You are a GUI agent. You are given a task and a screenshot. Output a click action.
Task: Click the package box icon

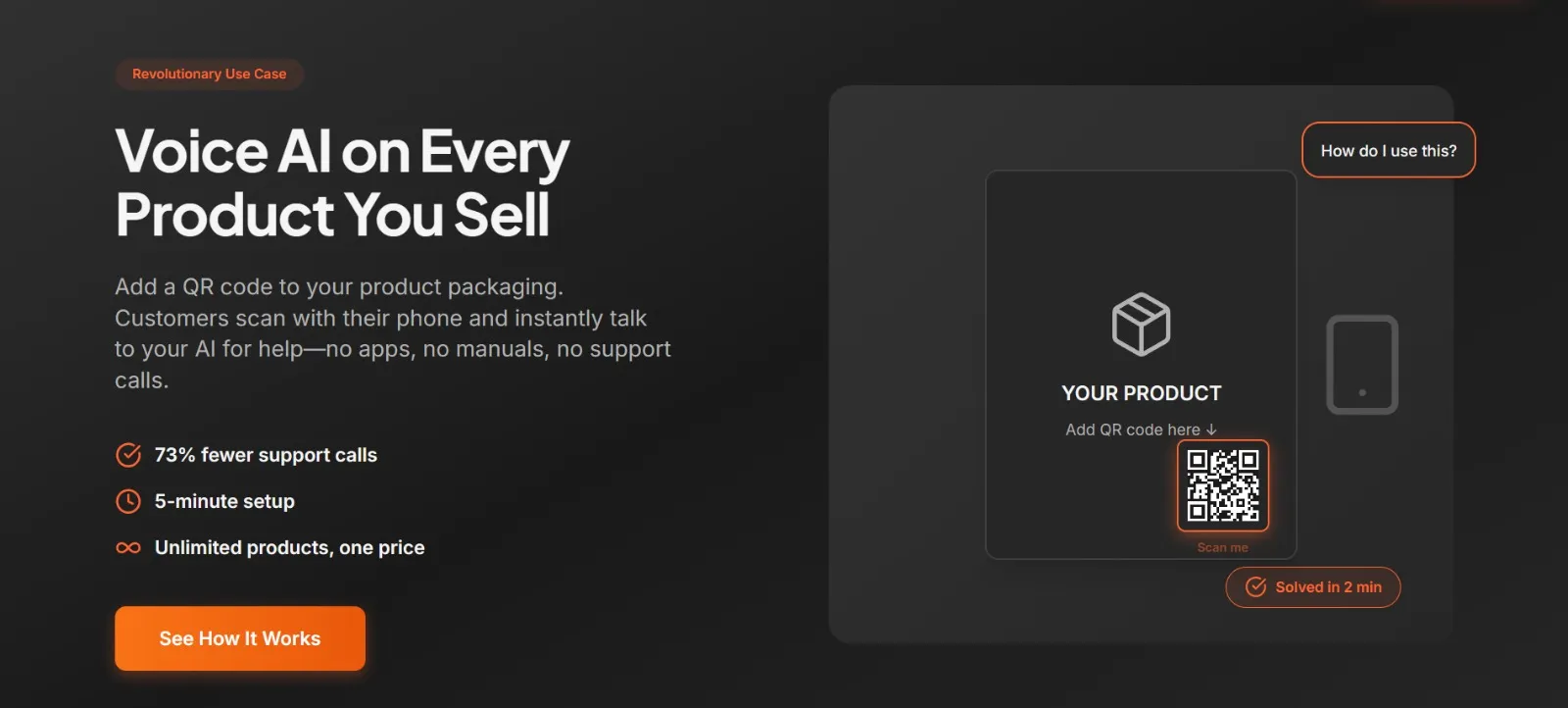pyautogui.click(x=1141, y=325)
